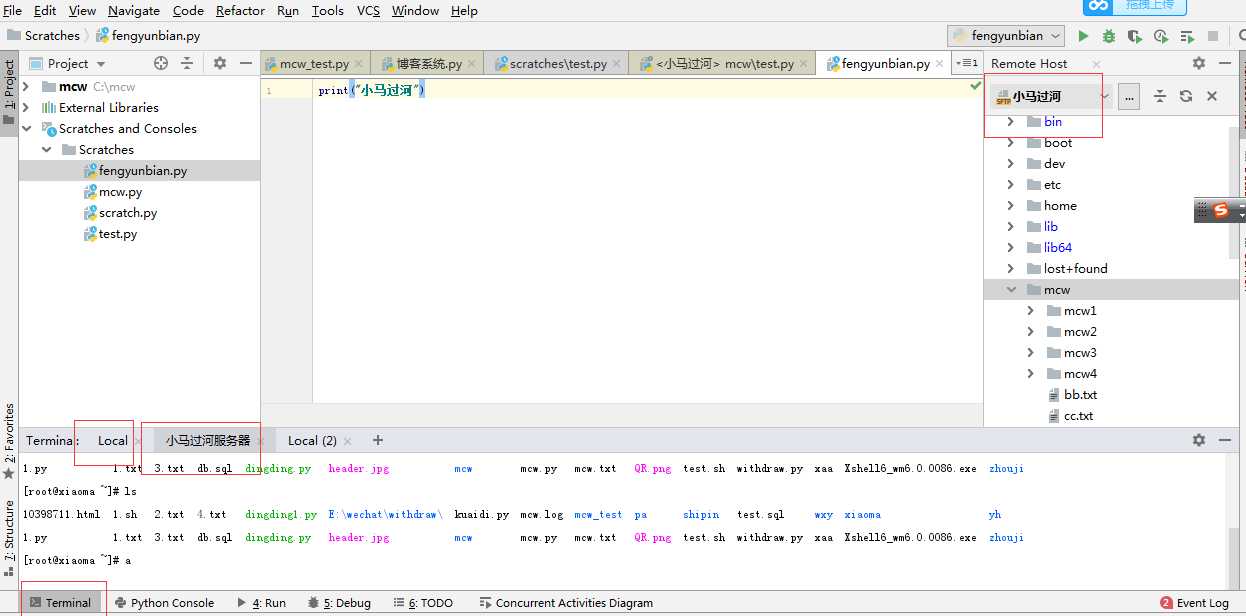Toggle the 1: Project side tab
This screenshot has height=616, width=1246.
[x=9, y=92]
